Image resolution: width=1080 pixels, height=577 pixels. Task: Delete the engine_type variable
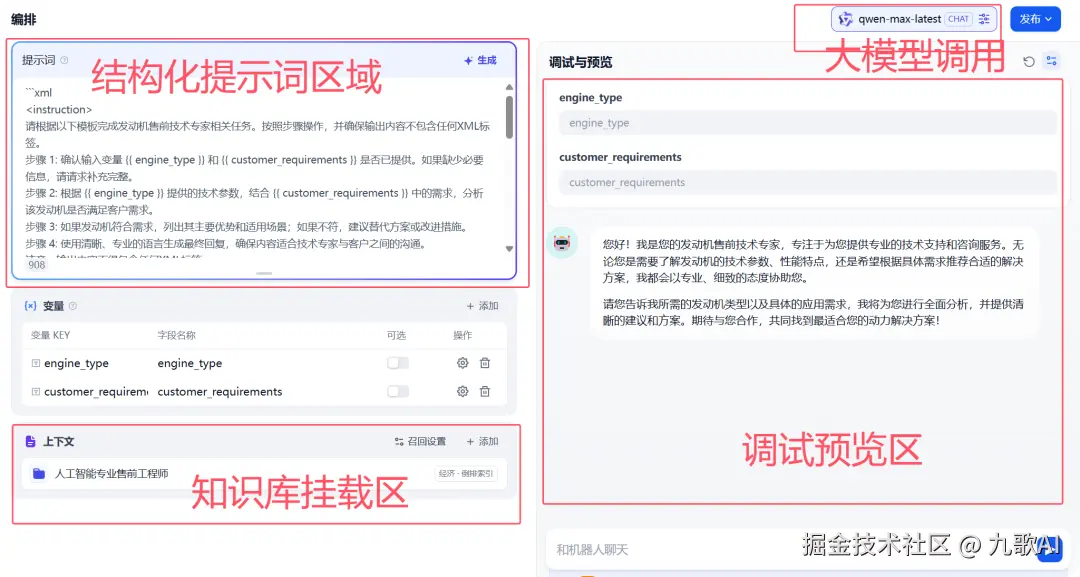point(485,363)
